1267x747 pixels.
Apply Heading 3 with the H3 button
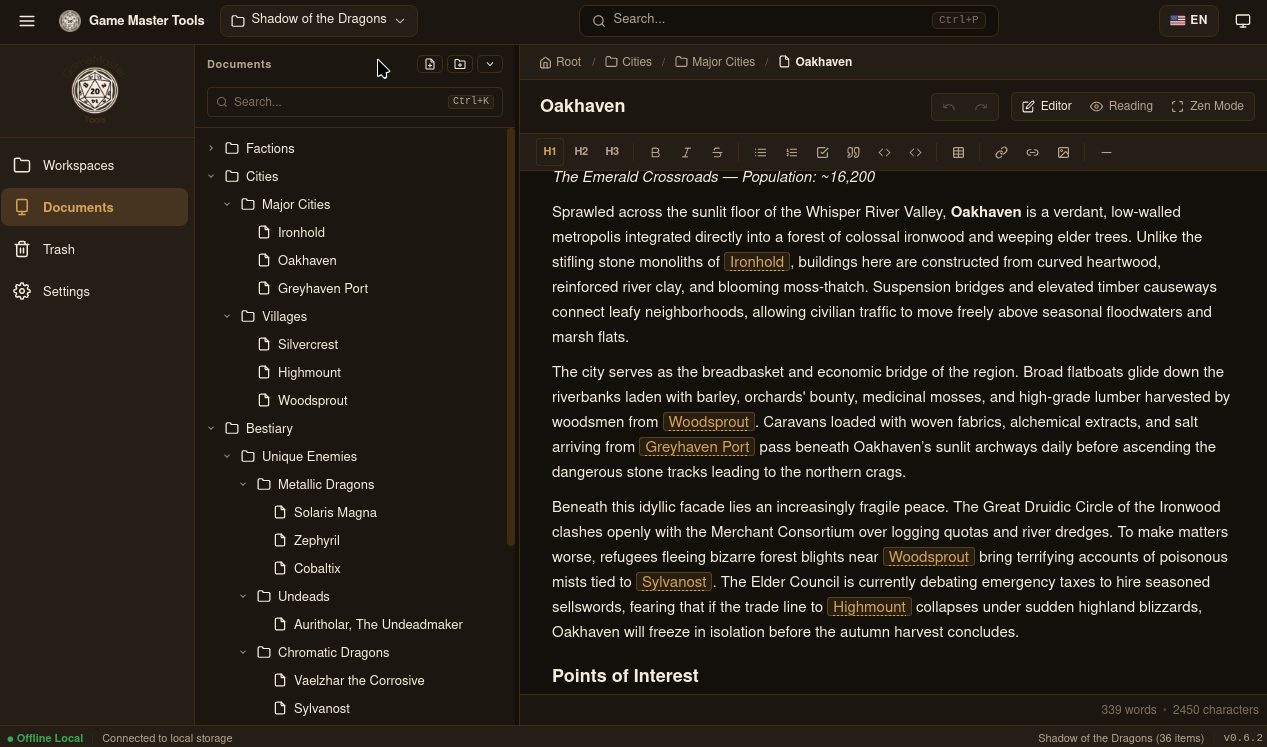tap(612, 152)
